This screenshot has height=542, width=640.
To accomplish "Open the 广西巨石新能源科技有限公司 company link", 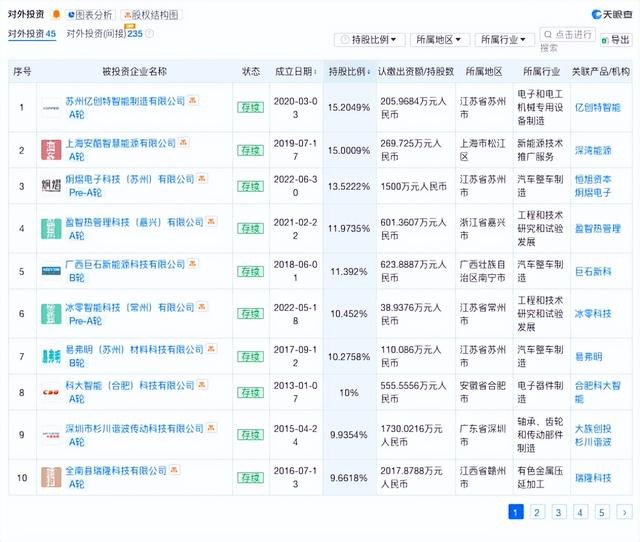I will (125, 264).
